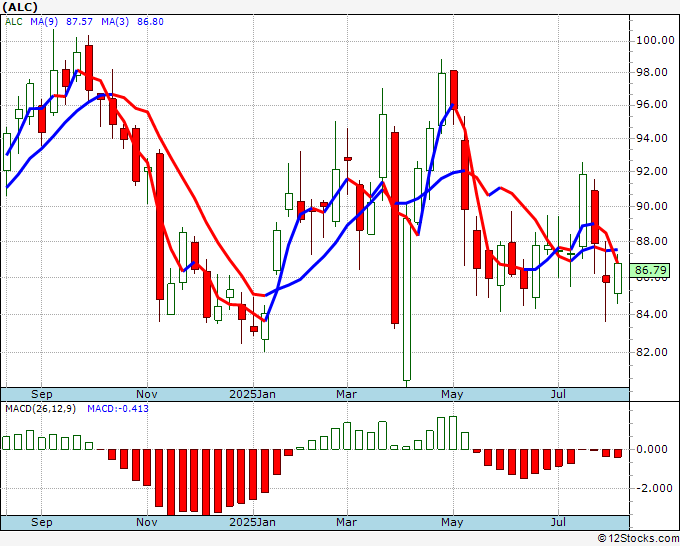The image size is (680, 546).
Task: Click the 100.00 price axis label
Action: click(655, 41)
